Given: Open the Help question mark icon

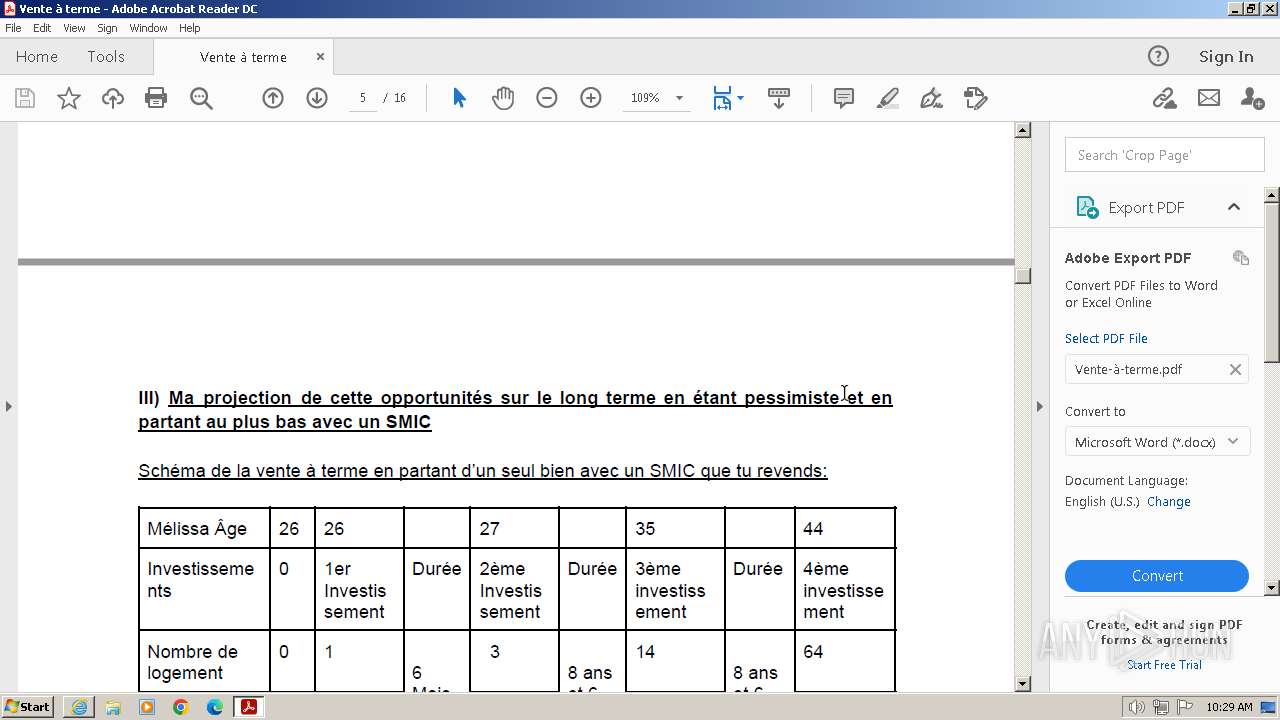Looking at the screenshot, I should point(1158,56).
